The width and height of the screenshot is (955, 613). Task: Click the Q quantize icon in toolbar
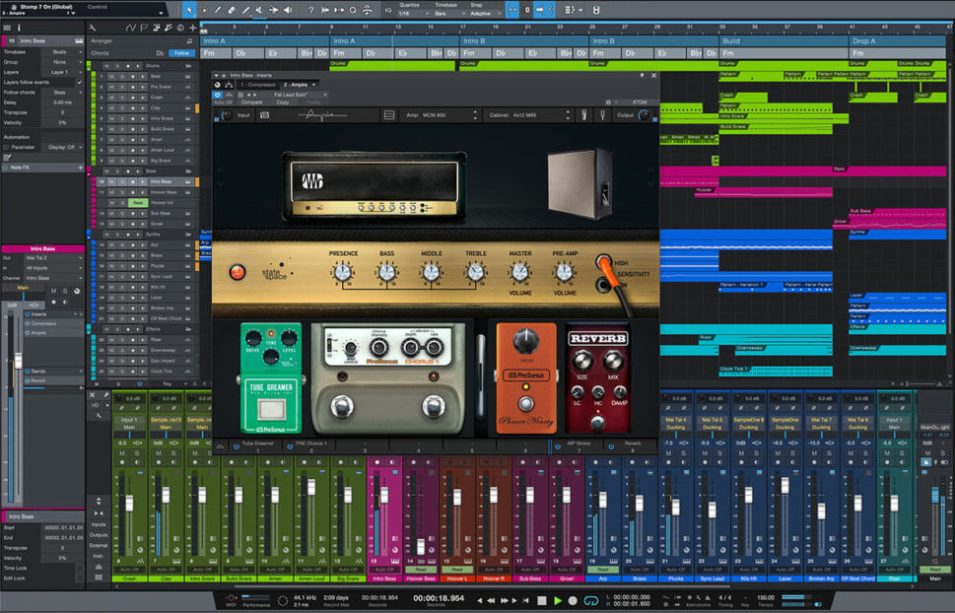[x=353, y=10]
